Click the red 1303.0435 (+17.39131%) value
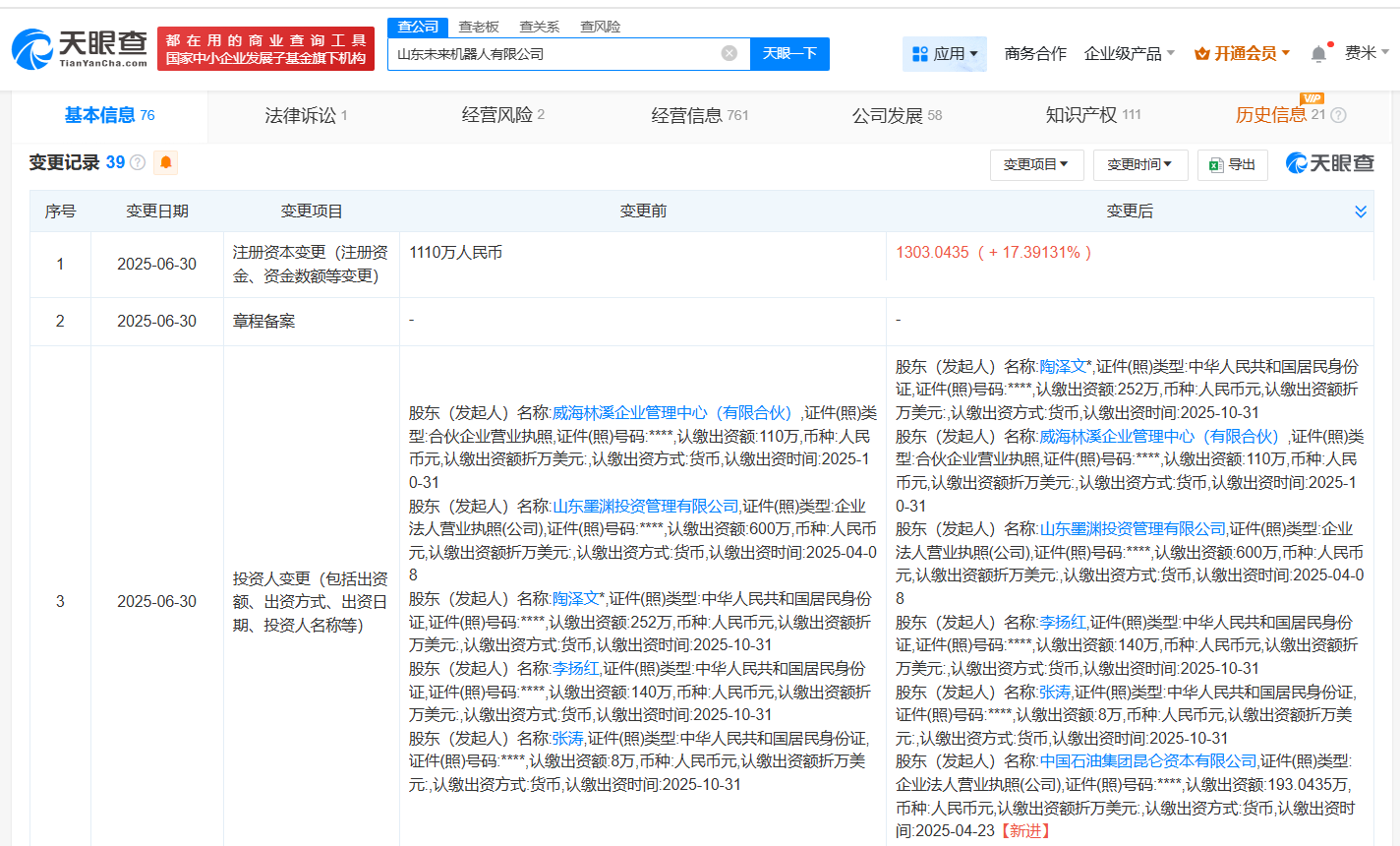The width and height of the screenshot is (1400, 846). coord(993,253)
